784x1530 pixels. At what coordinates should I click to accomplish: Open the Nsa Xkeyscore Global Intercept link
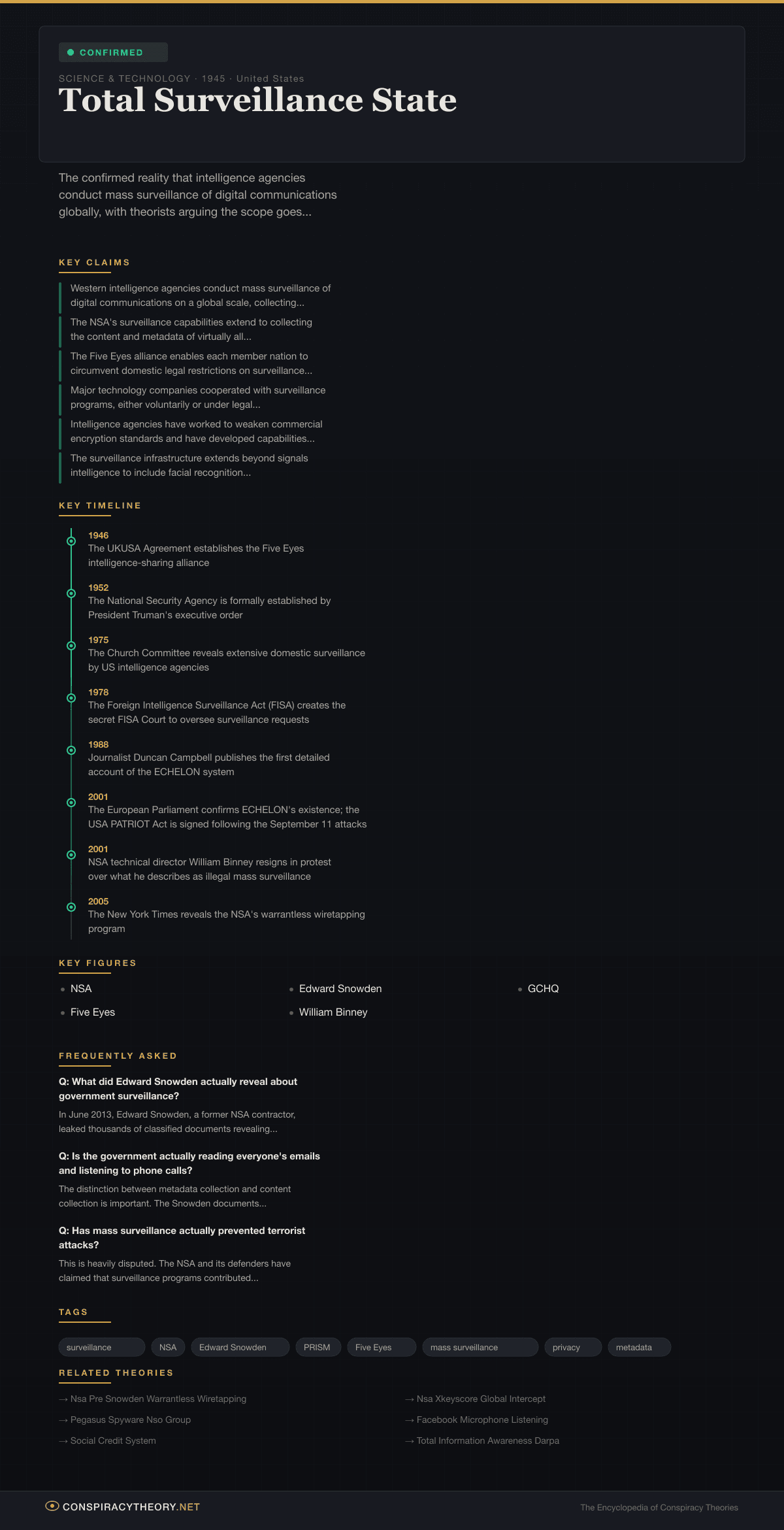[x=481, y=1399]
